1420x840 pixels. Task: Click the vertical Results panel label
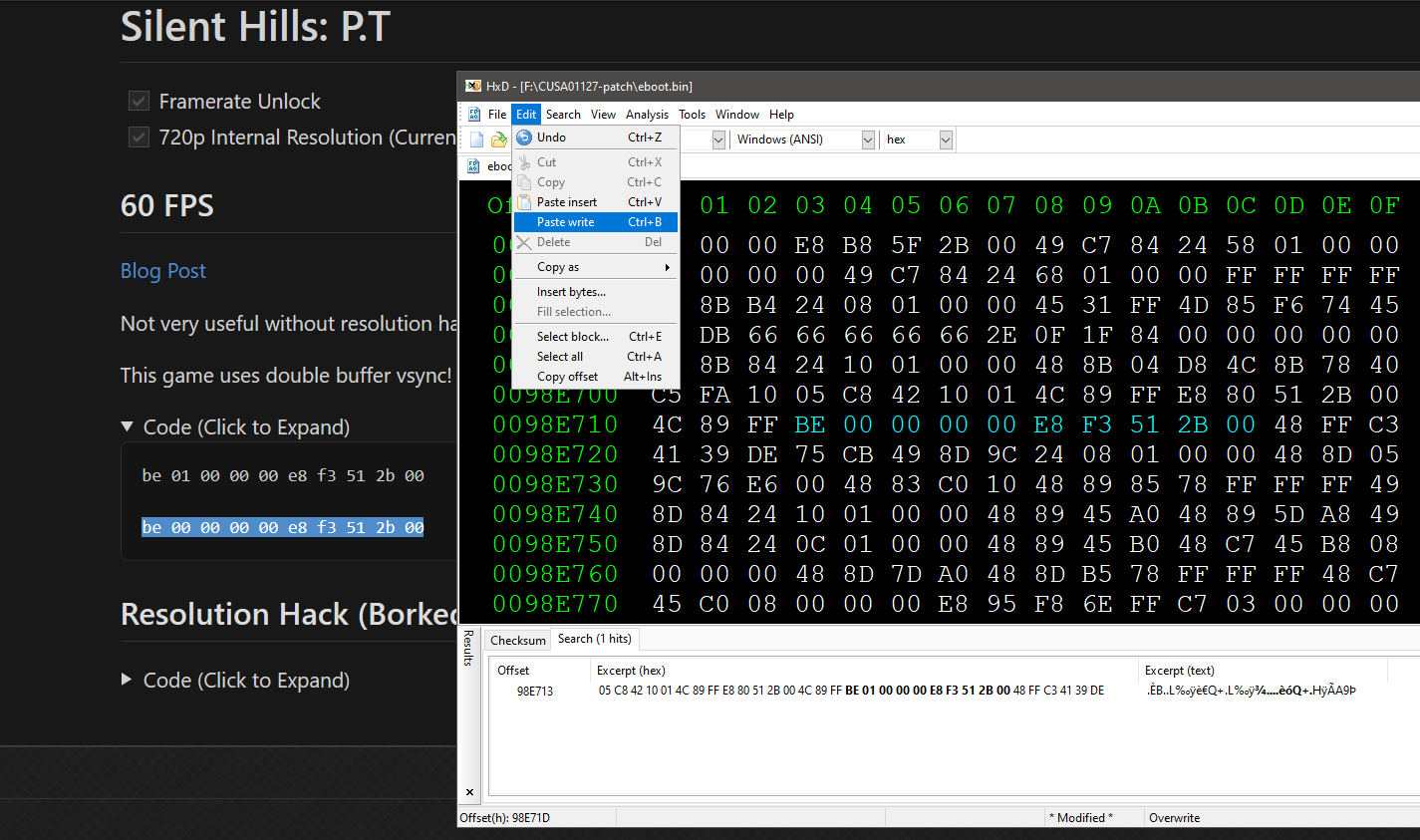pyautogui.click(x=469, y=648)
